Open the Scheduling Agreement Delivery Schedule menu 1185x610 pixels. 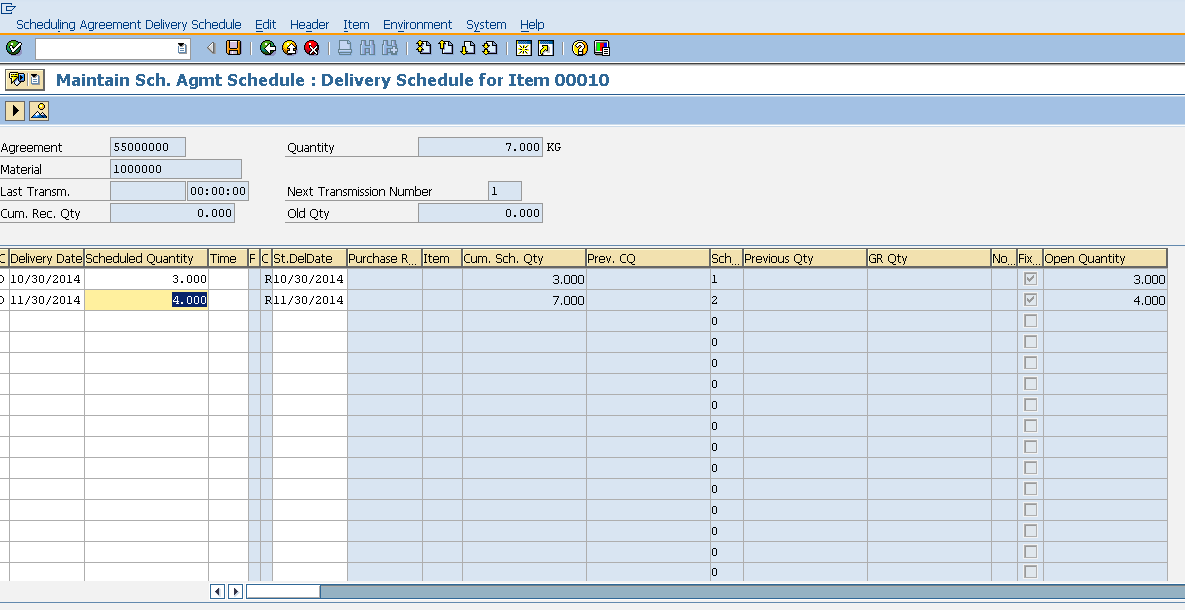128,25
